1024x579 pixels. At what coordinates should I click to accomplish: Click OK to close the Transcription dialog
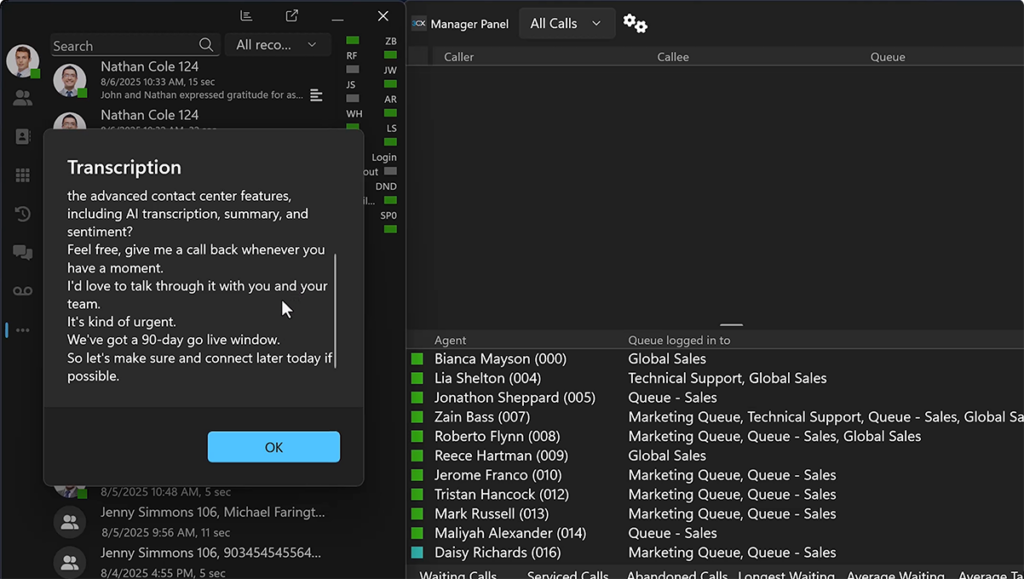point(274,447)
